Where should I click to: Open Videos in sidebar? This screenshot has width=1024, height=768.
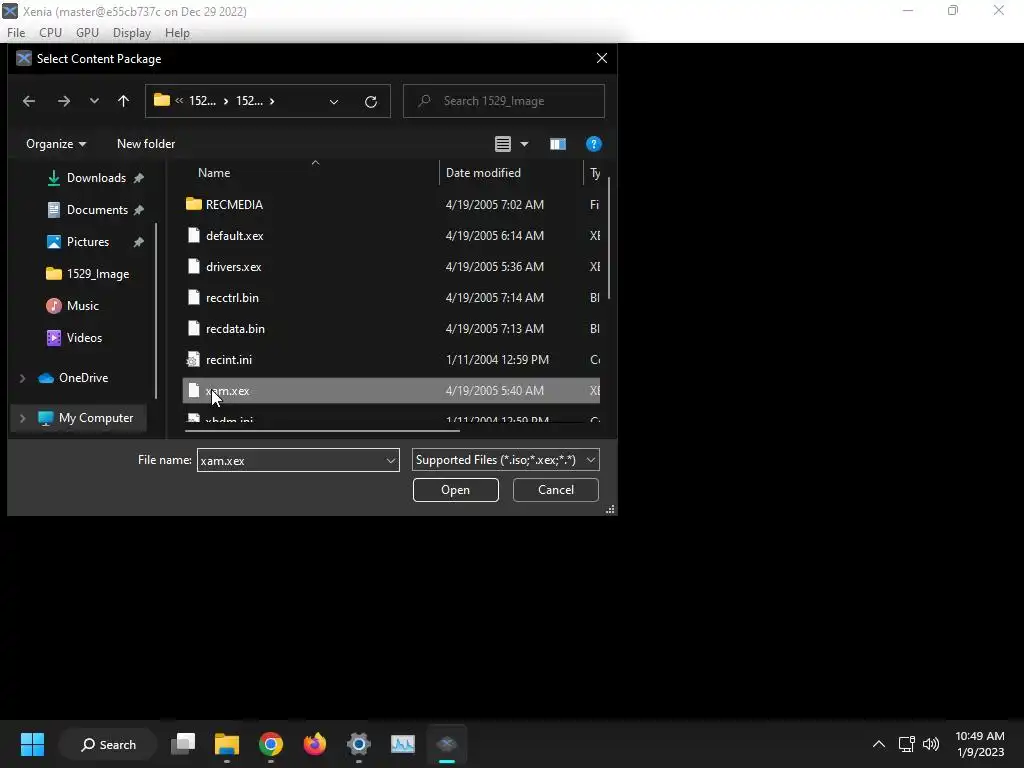(84, 338)
